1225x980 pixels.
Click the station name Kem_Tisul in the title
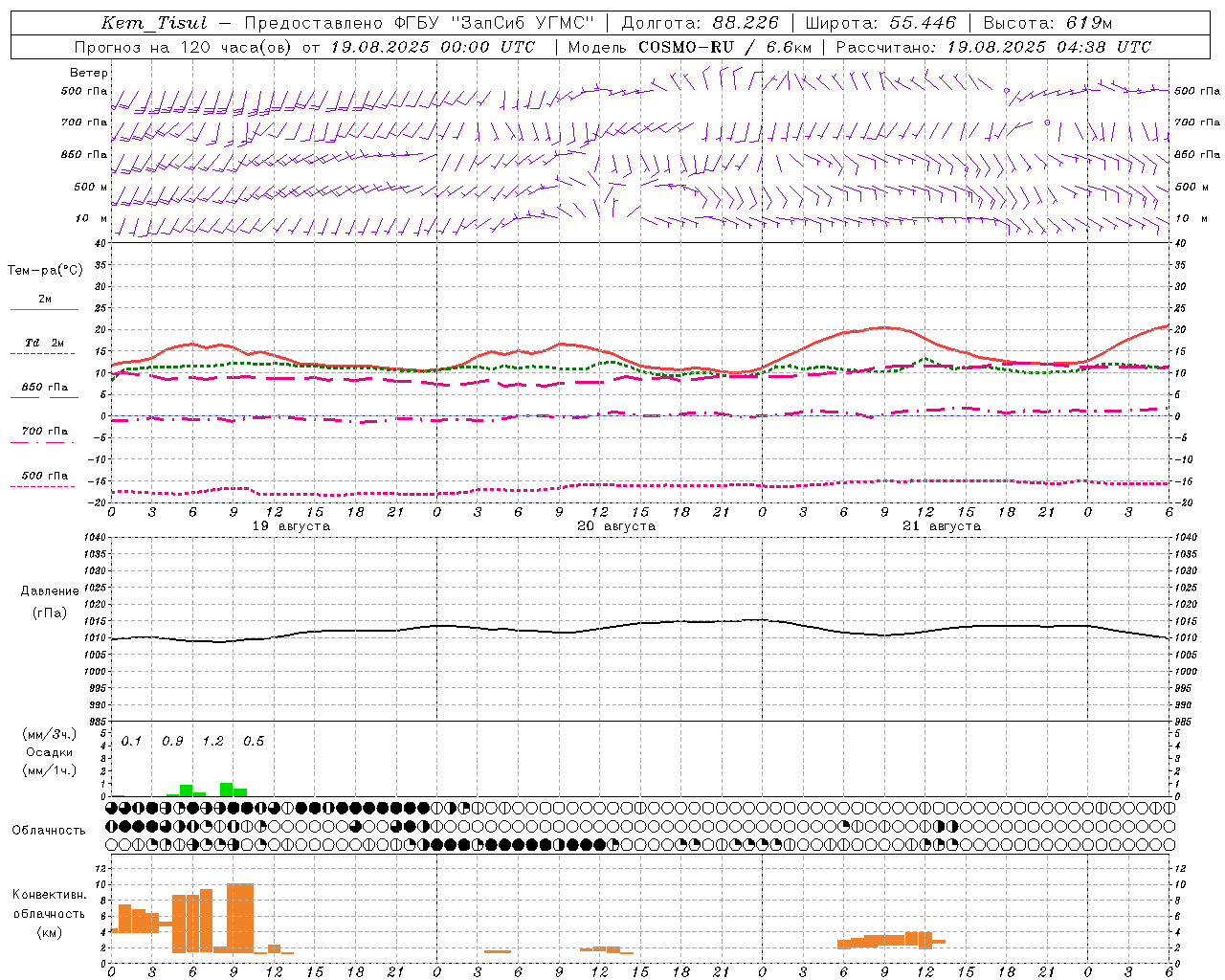(x=154, y=23)
